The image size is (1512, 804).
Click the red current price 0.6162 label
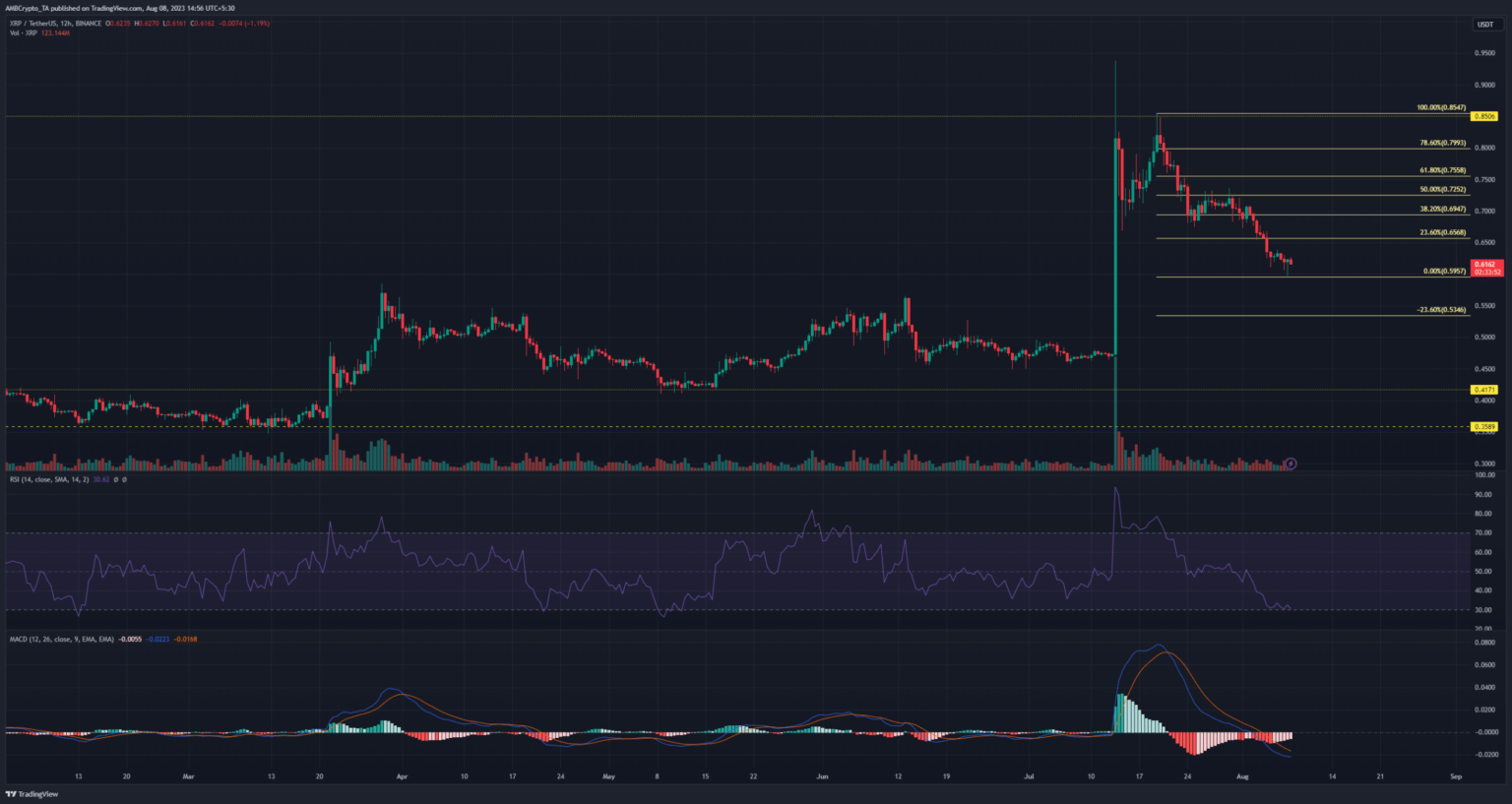(1483, 265)
